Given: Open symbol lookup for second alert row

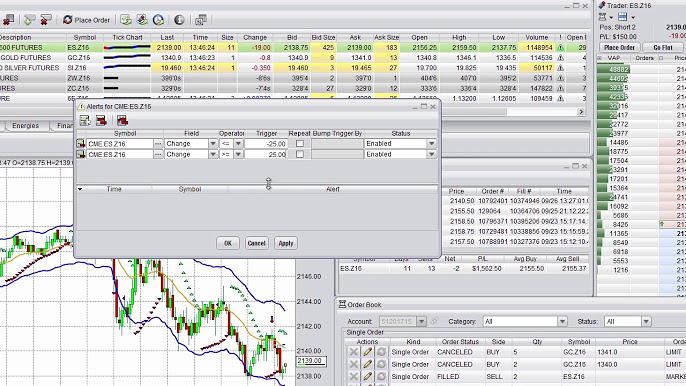Looking at the screenshot, I should [x=158, y=154].
